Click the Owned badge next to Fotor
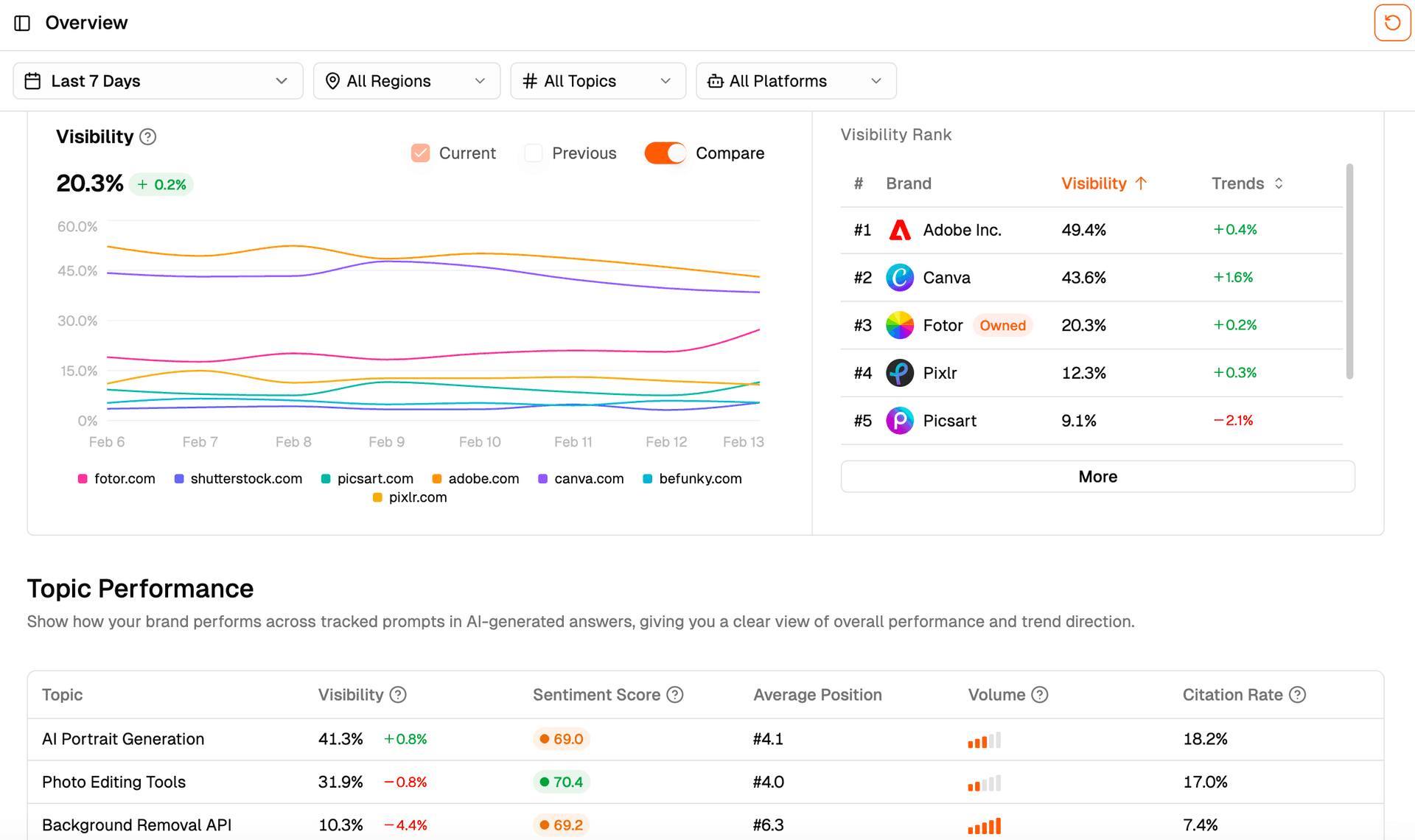 tap(1002, 326)
